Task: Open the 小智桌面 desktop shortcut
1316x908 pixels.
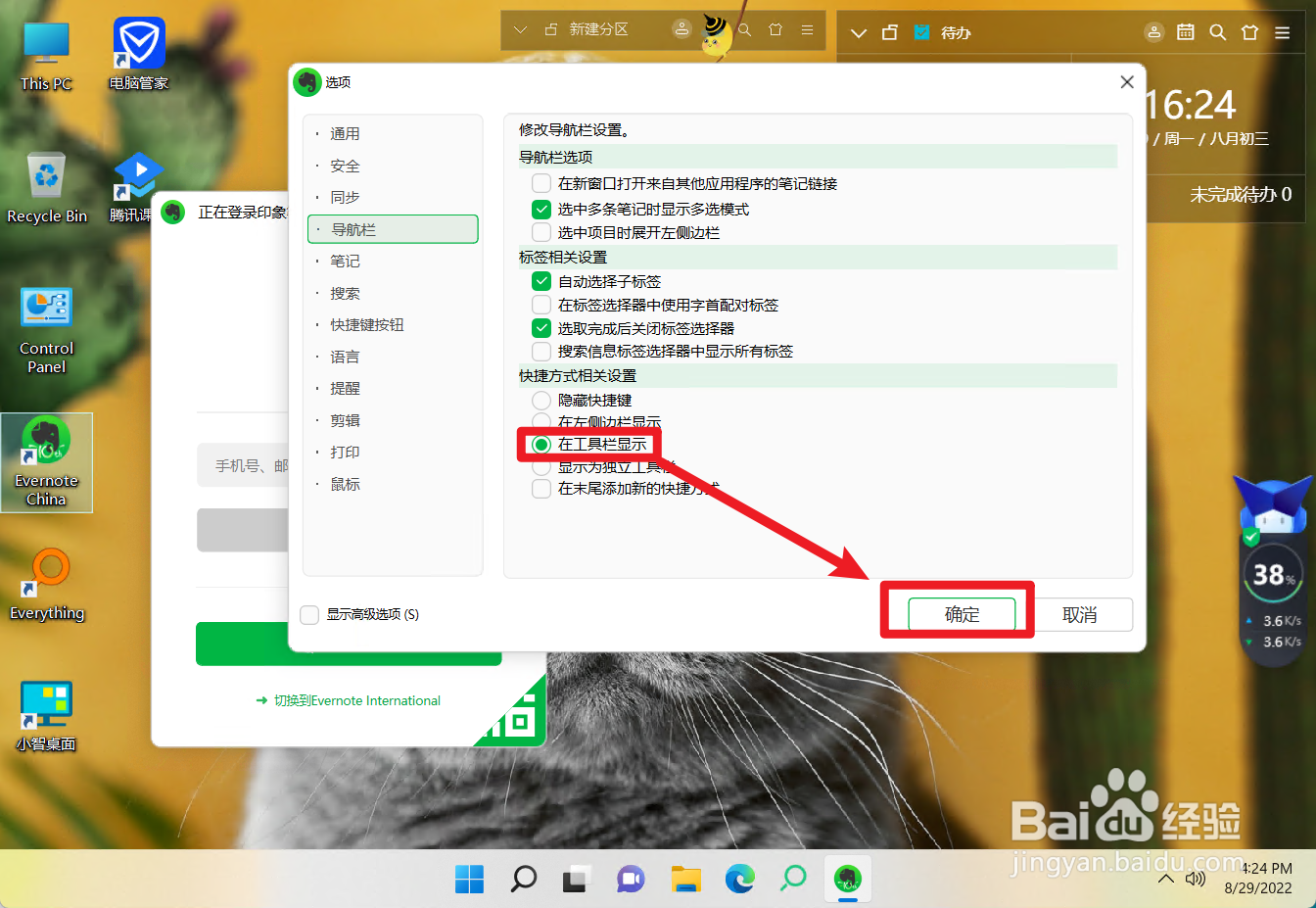Action: click(x=46, y=716)
